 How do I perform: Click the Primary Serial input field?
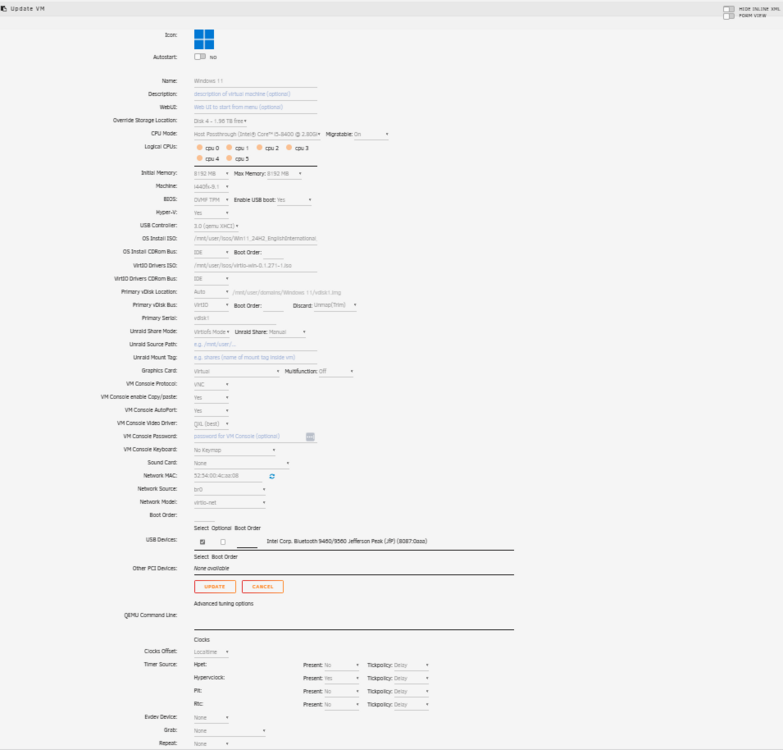coord(235,318)
